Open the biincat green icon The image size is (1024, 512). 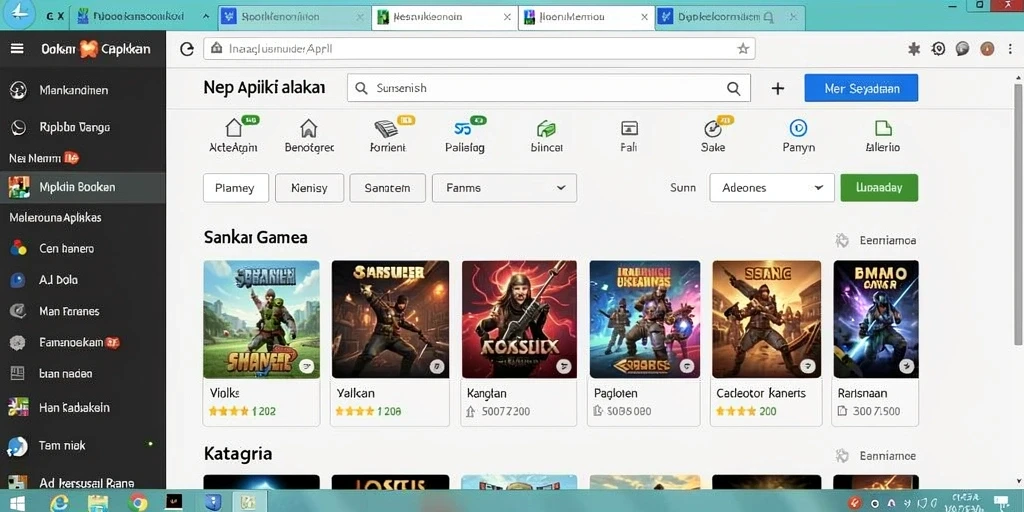coord(545,128)
